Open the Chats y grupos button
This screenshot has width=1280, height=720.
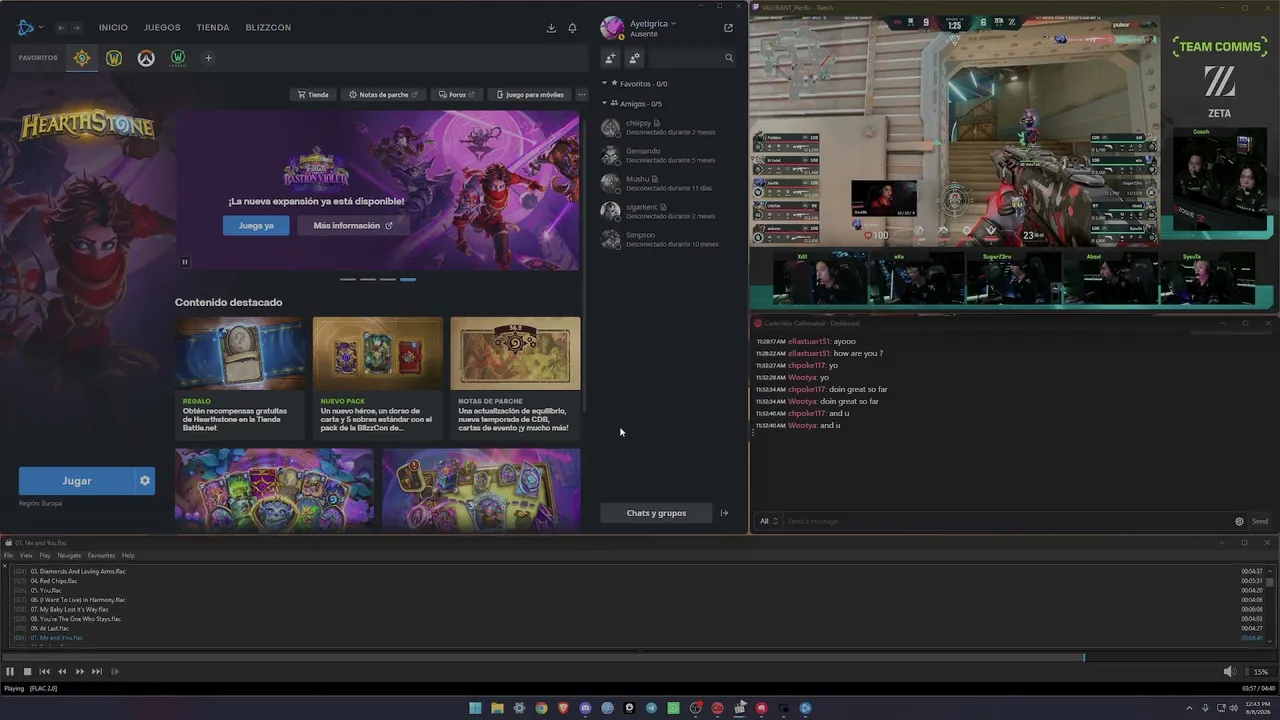[x=656, y=513]
